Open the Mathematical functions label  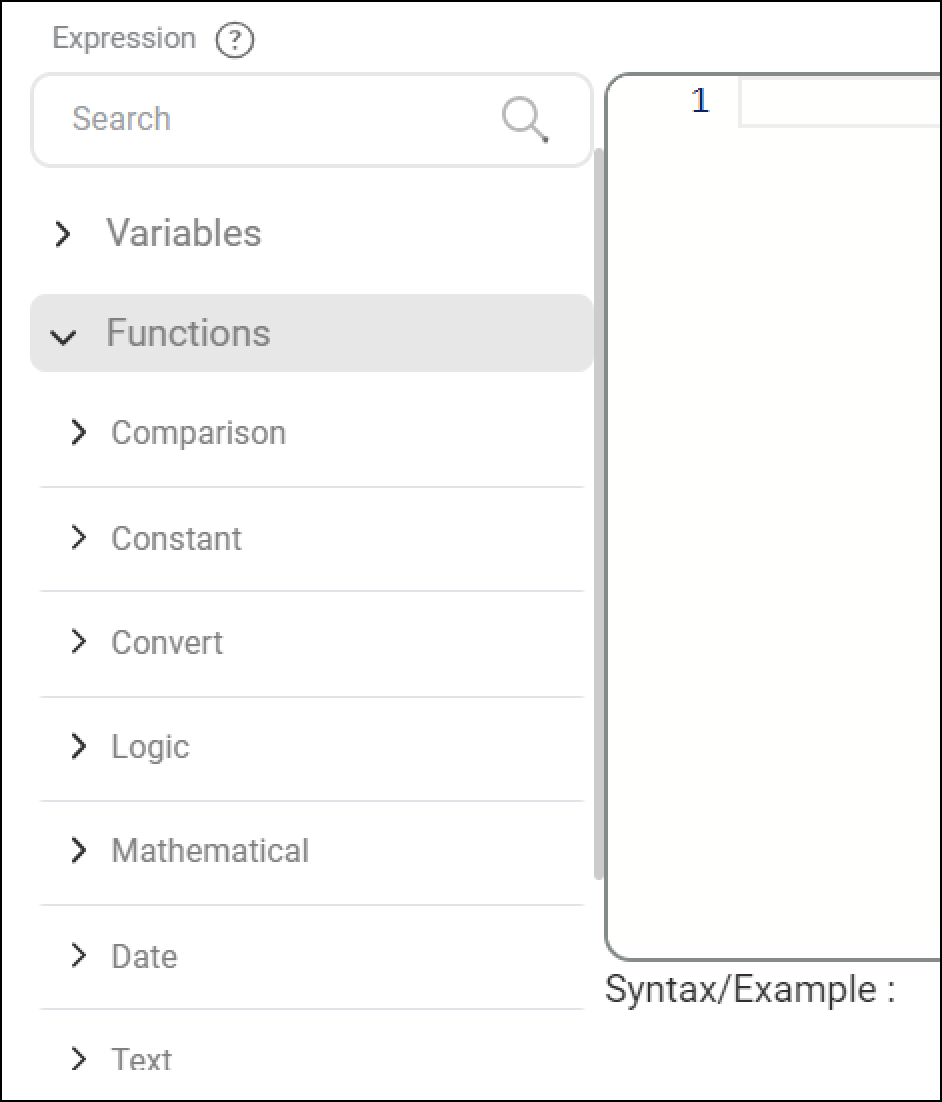point(210,850)
